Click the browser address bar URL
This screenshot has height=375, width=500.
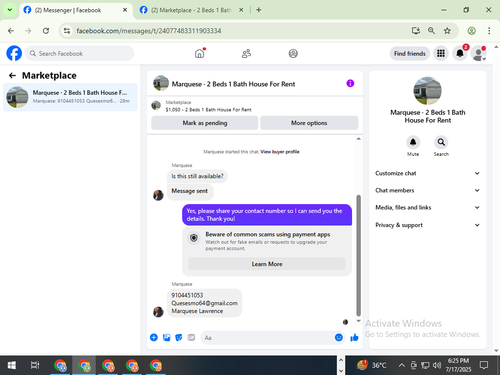pyautogui.click(x=149, y=31)
